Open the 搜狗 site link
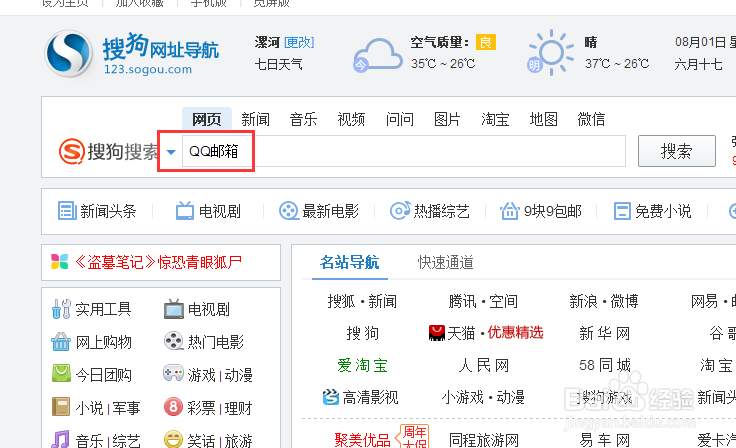The width and height of the screenshot is (736, 448). coord(362,333)
